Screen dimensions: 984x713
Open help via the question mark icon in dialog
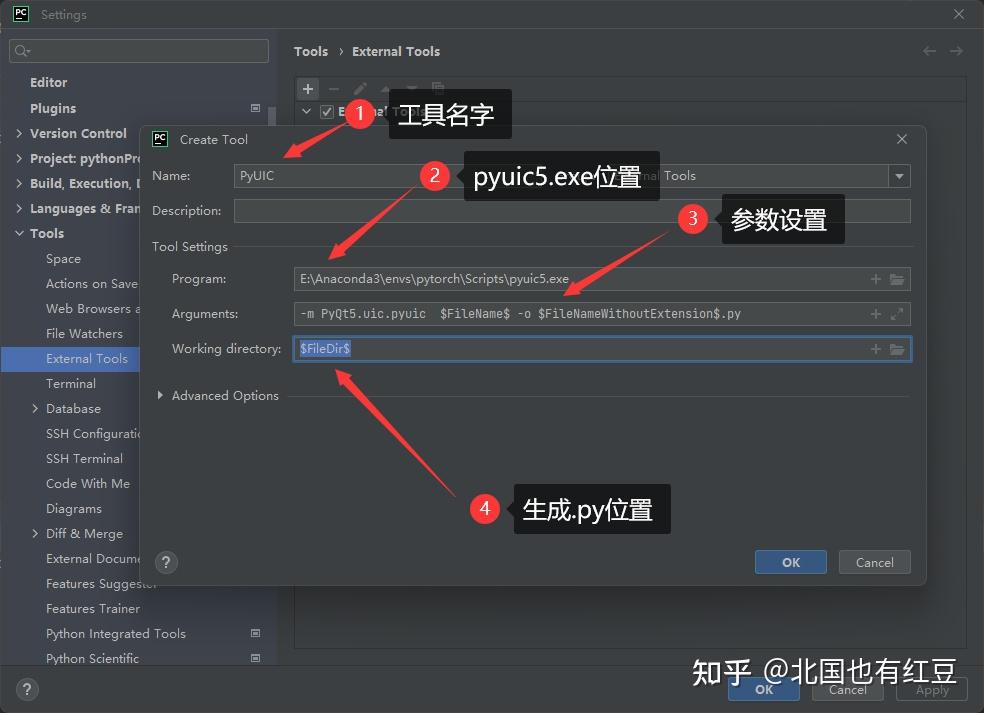[x=166, y=562]
